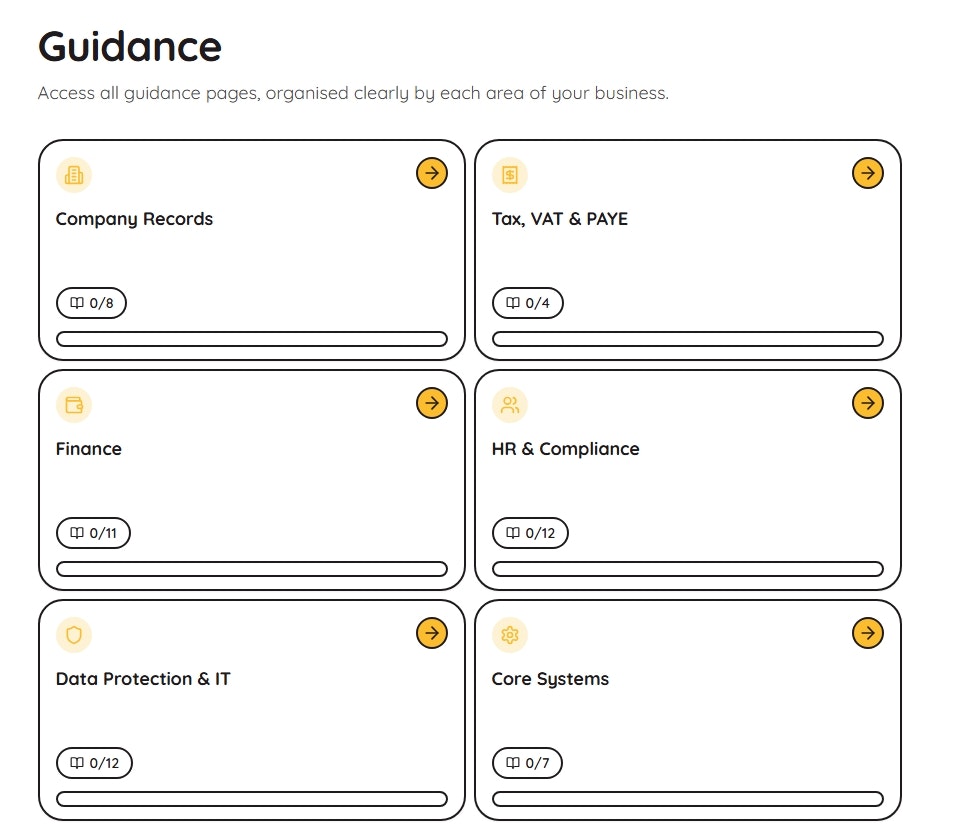Click the Tax, VAT & PAYE banknote icon
This screenshot has width=955, height=838.
tap(510, 174)
